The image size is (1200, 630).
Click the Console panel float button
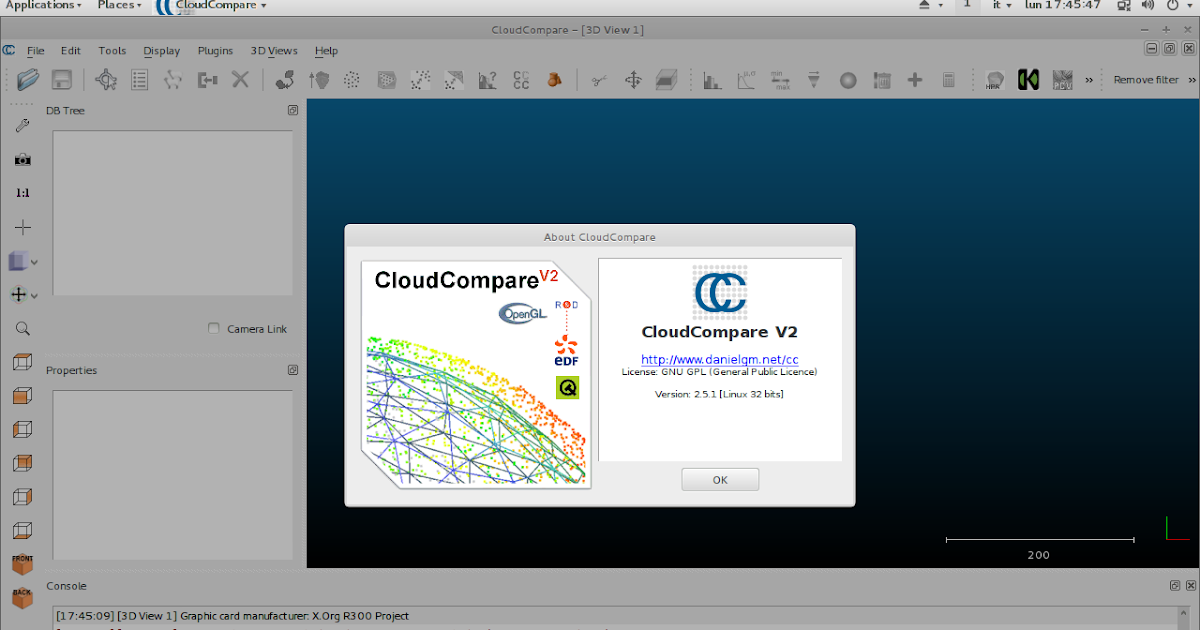[1176, 586]
